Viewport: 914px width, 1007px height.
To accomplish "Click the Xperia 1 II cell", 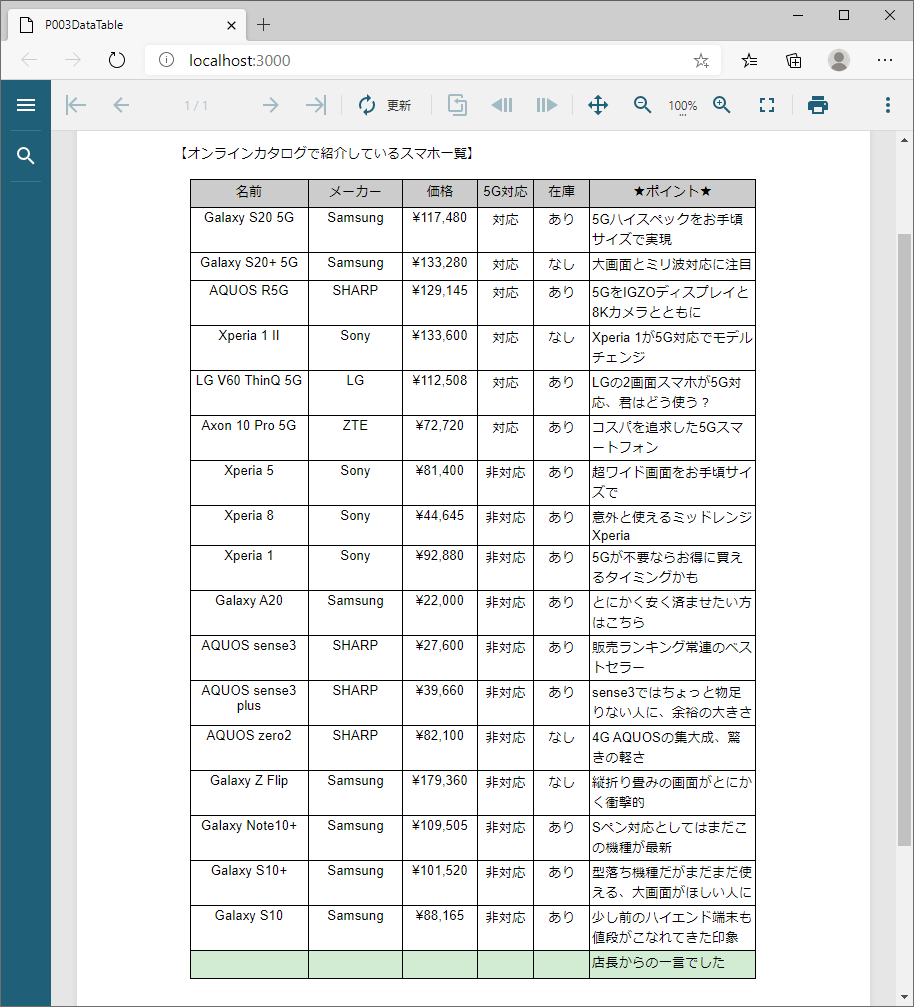I will (x=249, y=347).
